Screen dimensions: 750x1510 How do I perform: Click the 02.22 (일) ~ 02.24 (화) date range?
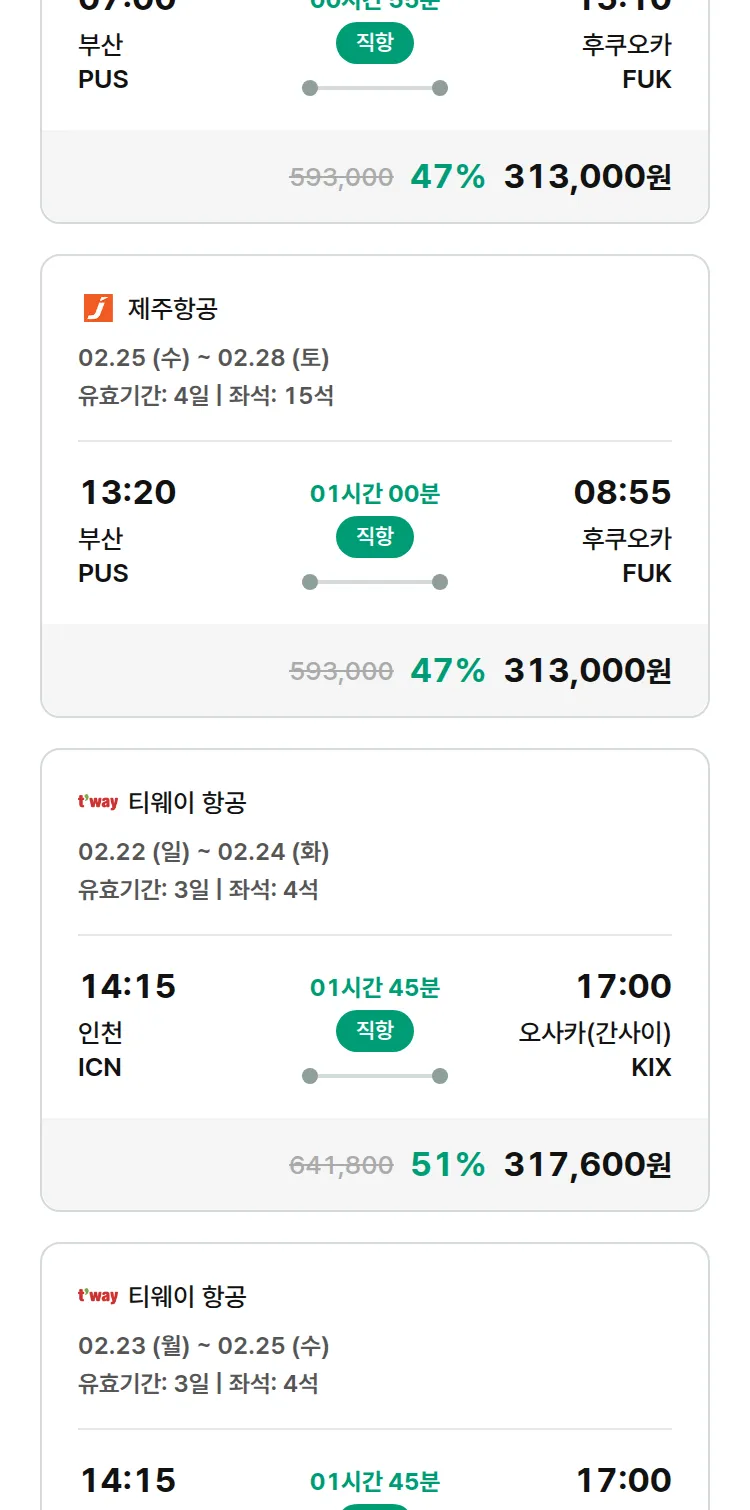coord(204,852)
